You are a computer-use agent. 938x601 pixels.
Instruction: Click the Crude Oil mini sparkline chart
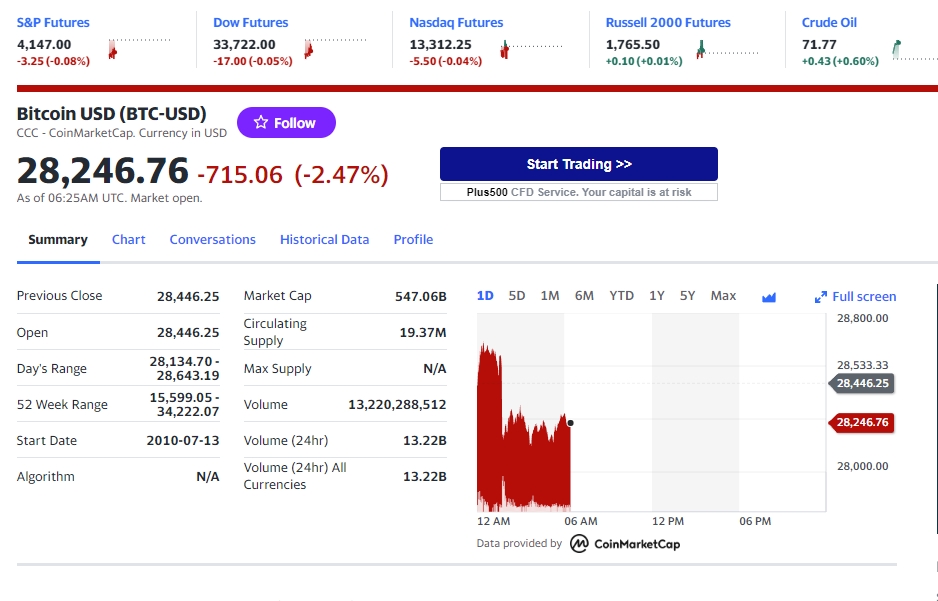(915, 49)
